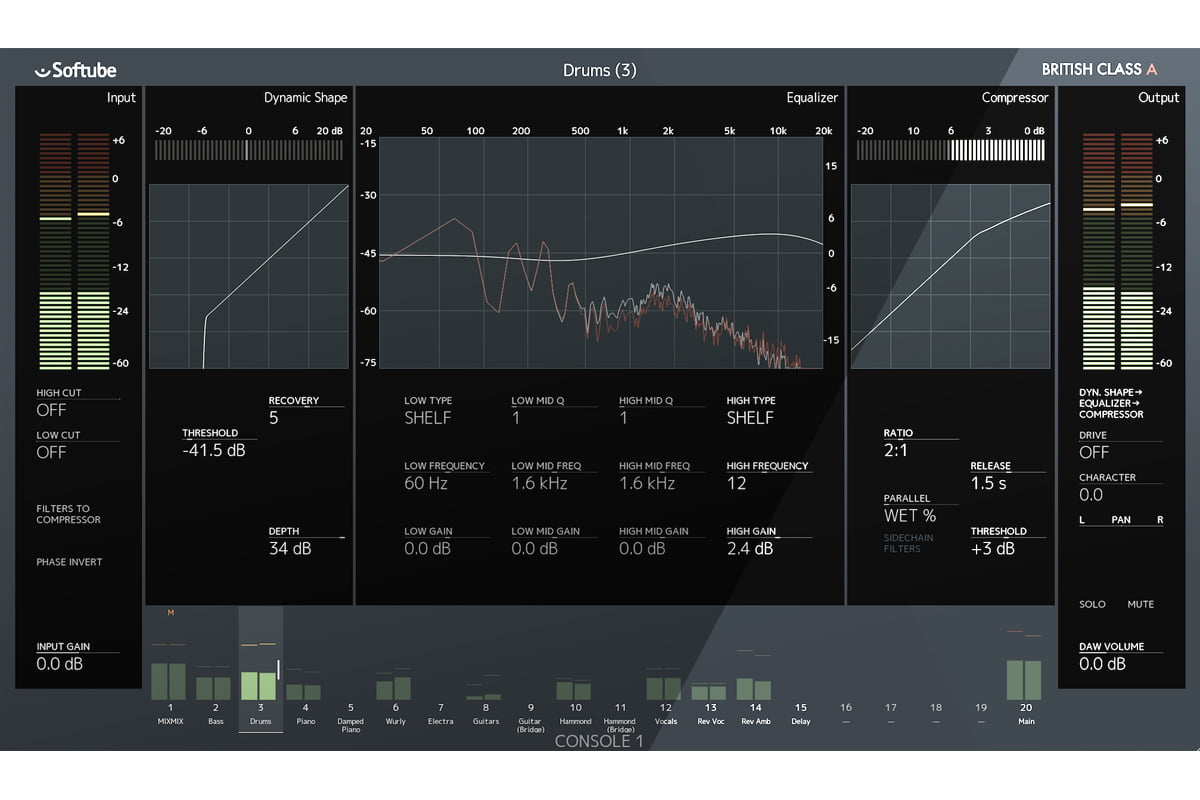Change the Low Type SHELF setting

coord(428,418)
